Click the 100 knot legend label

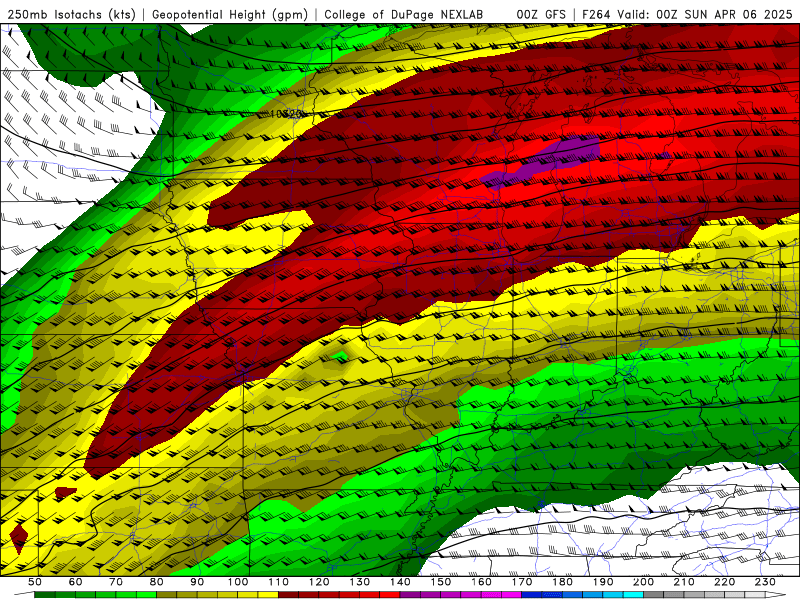pos(238,582)
